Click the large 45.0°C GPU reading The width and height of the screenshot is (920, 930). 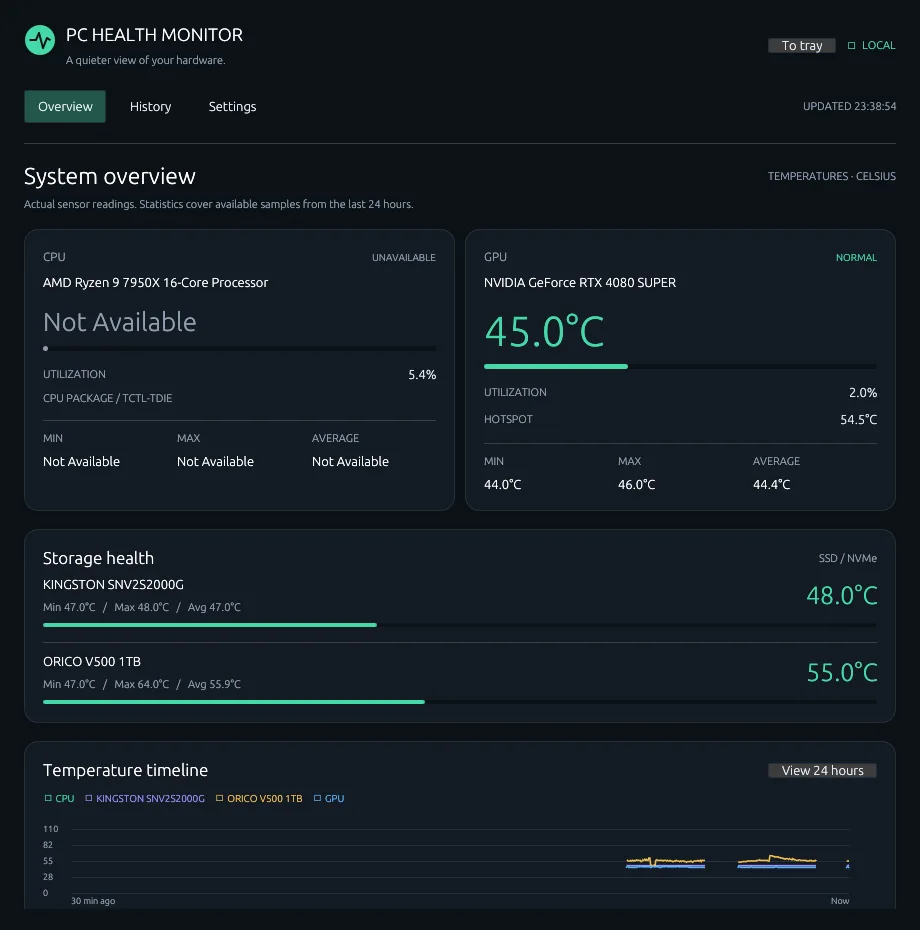[545, 331]
